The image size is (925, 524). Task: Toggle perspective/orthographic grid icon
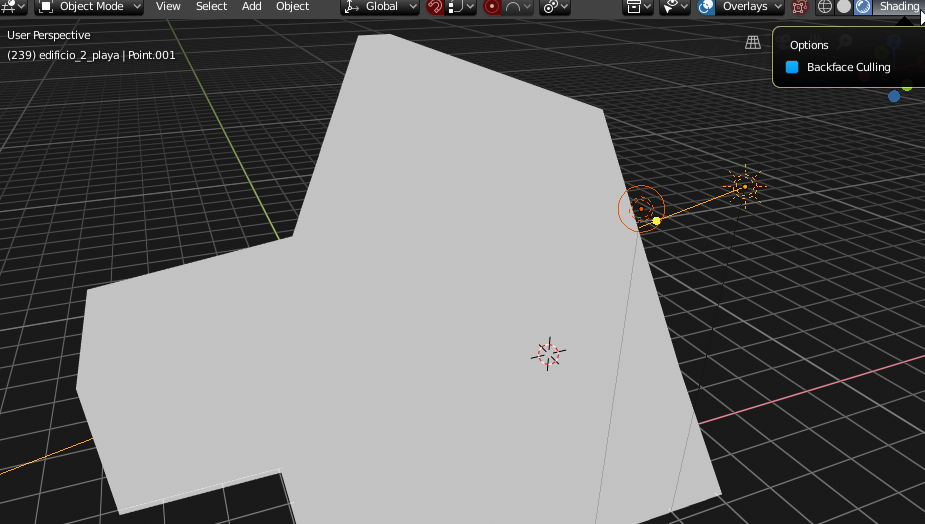pyautogui.click(x=753, y=42)
